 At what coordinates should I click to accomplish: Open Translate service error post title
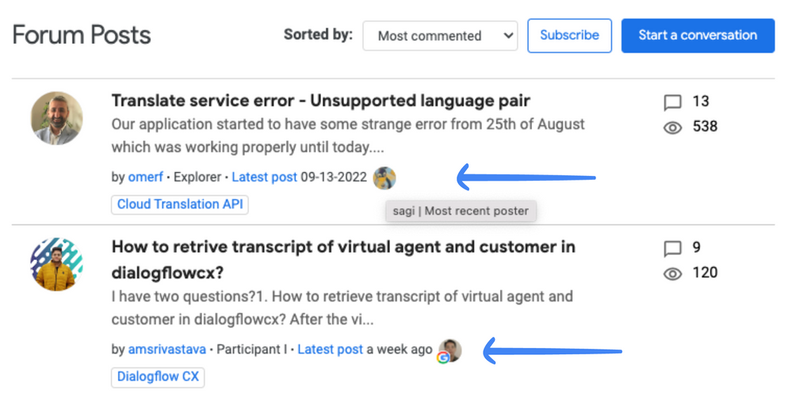[x=321, y=101]
